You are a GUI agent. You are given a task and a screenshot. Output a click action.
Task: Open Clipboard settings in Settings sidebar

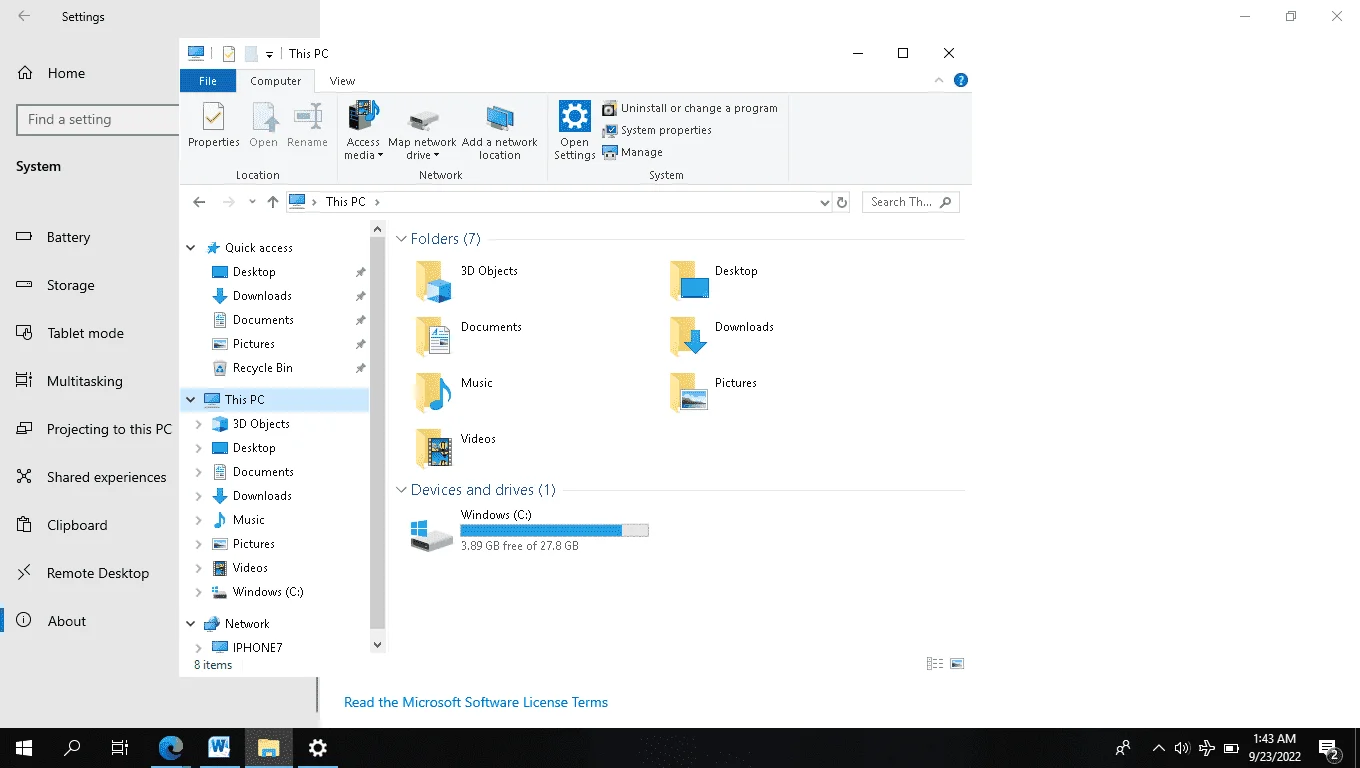(x=77, y=525)
